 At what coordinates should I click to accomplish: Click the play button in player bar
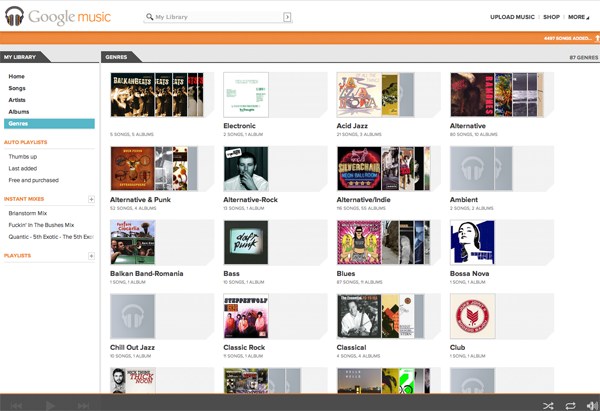point(50,406)
